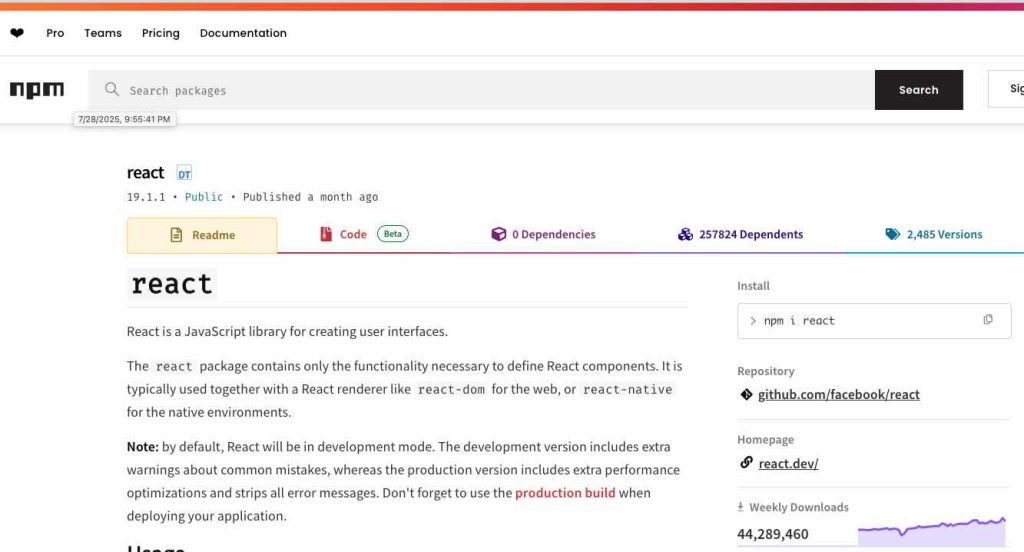Click the timestamp tooltip 7/28/2025, 9:55:41 PM
The image size is (1024, 552).
[124, 119]
